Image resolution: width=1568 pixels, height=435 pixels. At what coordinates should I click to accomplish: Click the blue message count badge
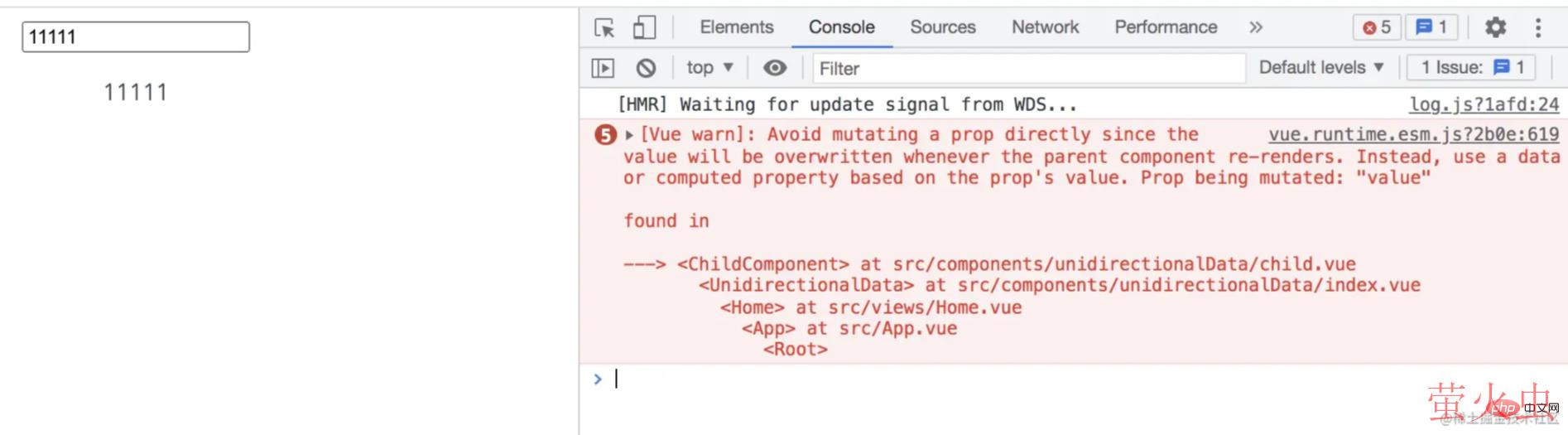click(1431, 27)
